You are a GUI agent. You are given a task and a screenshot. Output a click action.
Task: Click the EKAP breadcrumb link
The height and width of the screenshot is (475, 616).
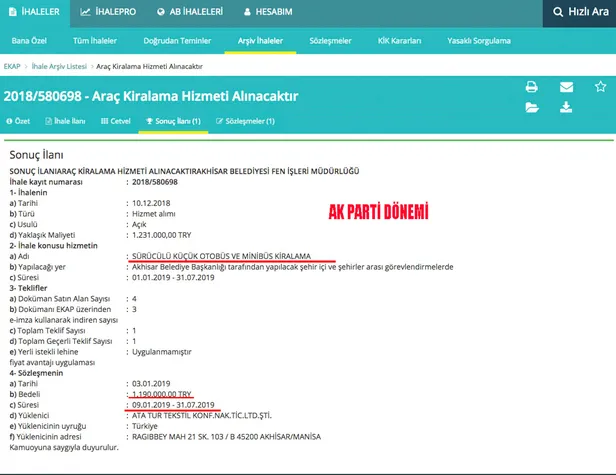tap(12, 66)
